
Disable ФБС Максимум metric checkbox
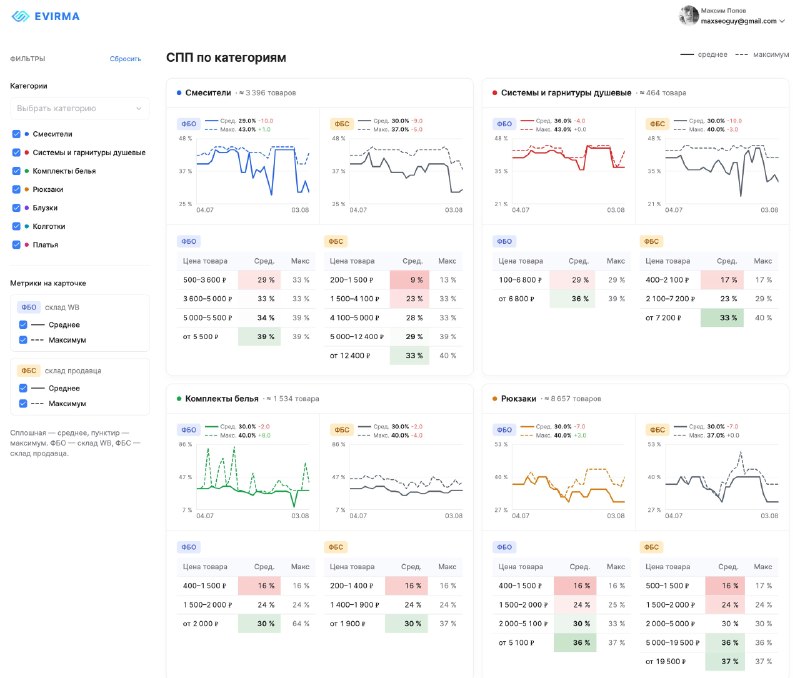click(x=23, y=403)
